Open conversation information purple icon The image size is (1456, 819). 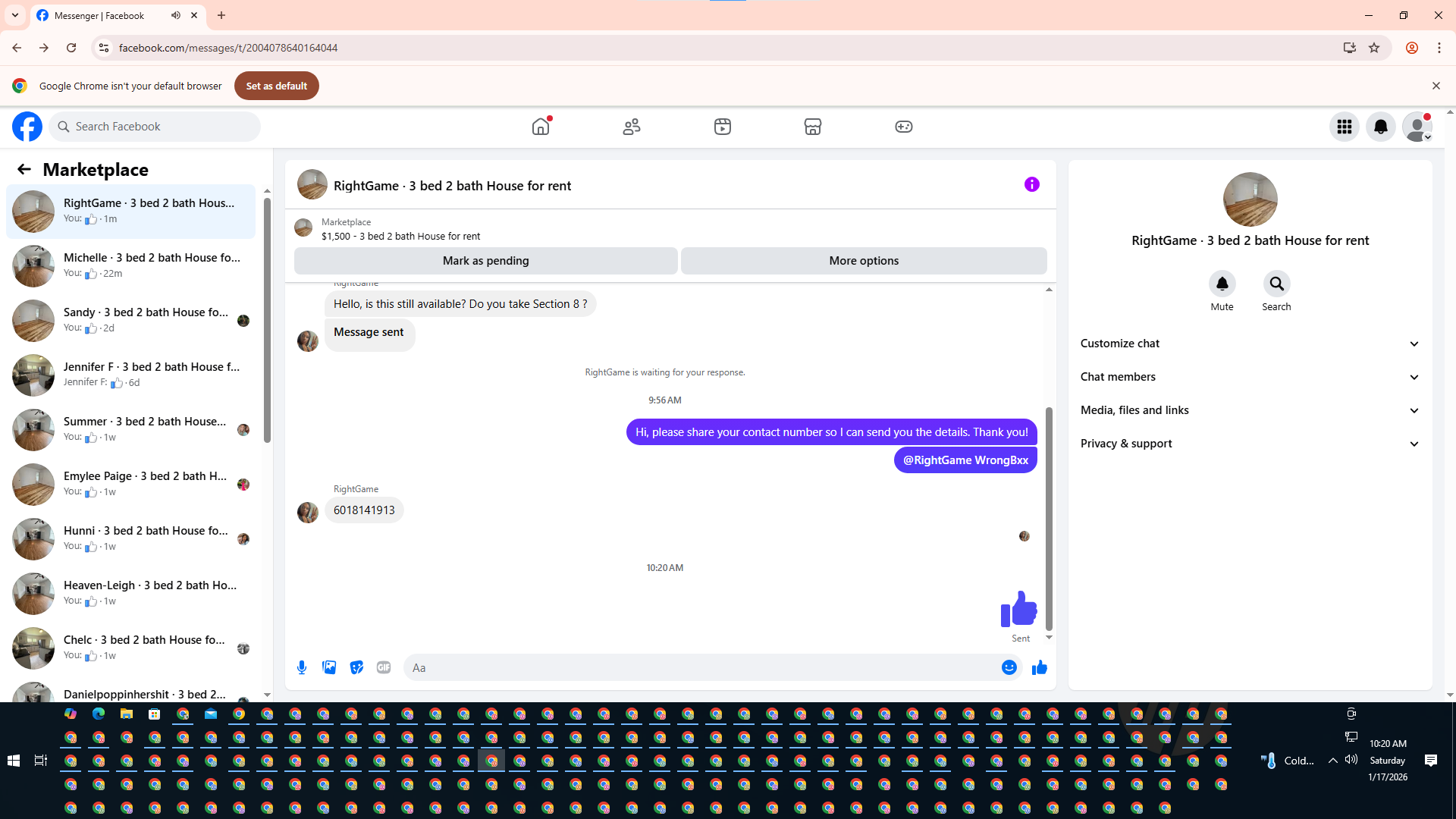click(1031, 184)
